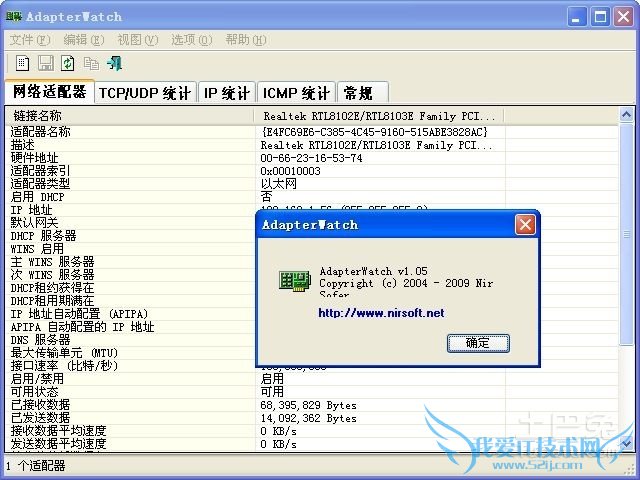Image resolution: width=640 pixels, height=480 pixels.
Task: Maximize the AdapterWatch main window
Action: coord(600,17)
